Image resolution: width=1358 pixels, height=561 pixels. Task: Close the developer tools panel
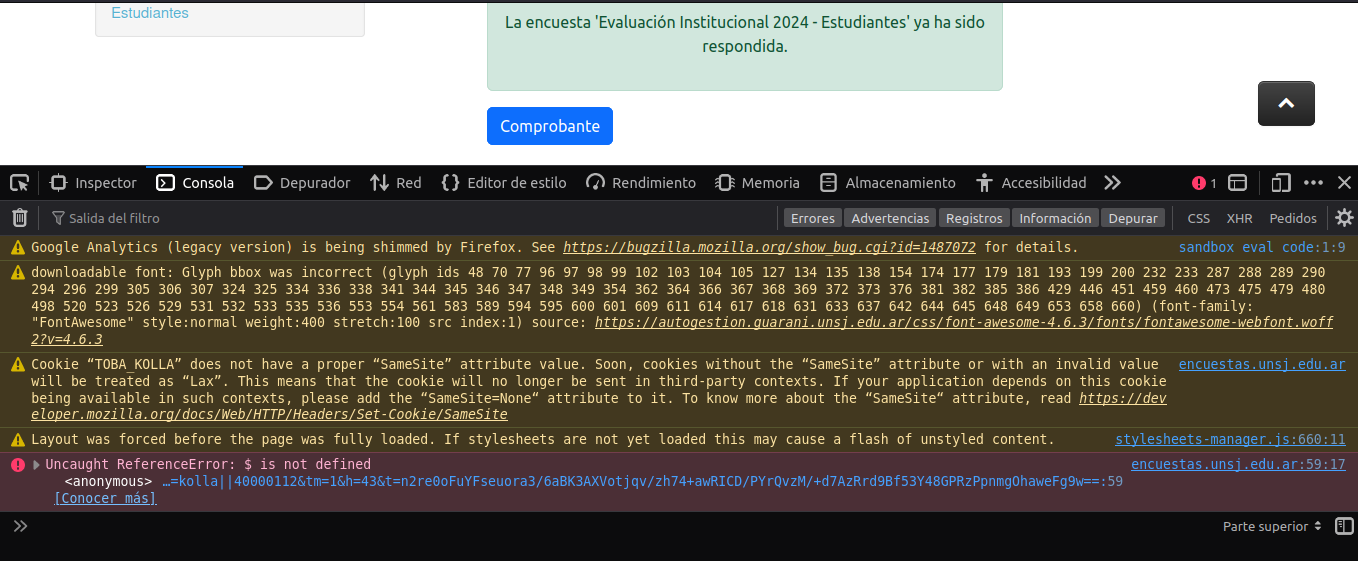tap(1344, 183)
